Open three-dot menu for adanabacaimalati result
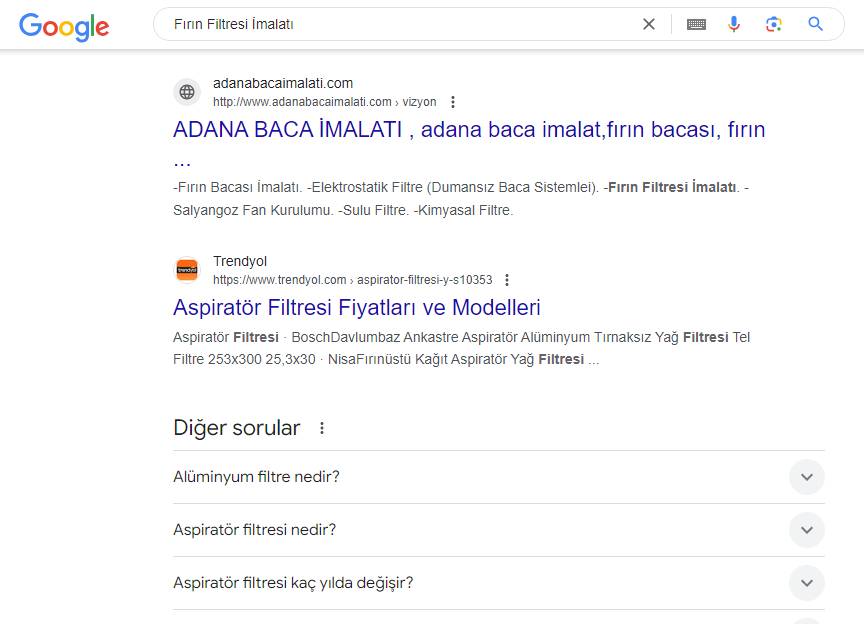The image size is (864, 624). pos(453,102)
